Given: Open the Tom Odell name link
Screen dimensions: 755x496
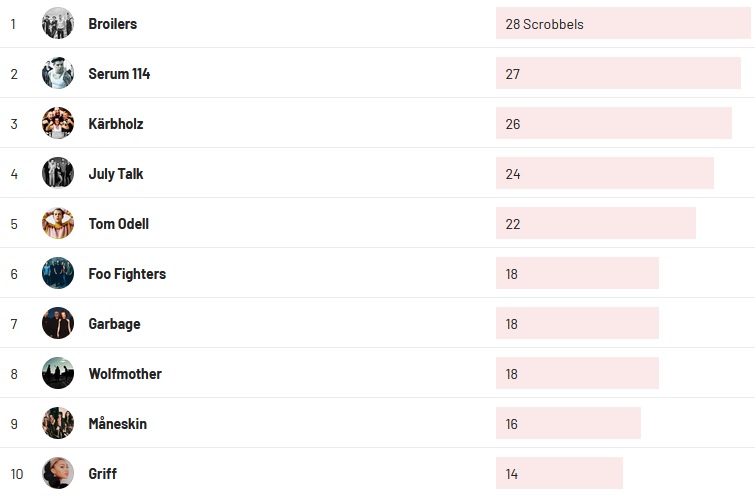Looking at the screenshot, I should (x=118, y=224).
